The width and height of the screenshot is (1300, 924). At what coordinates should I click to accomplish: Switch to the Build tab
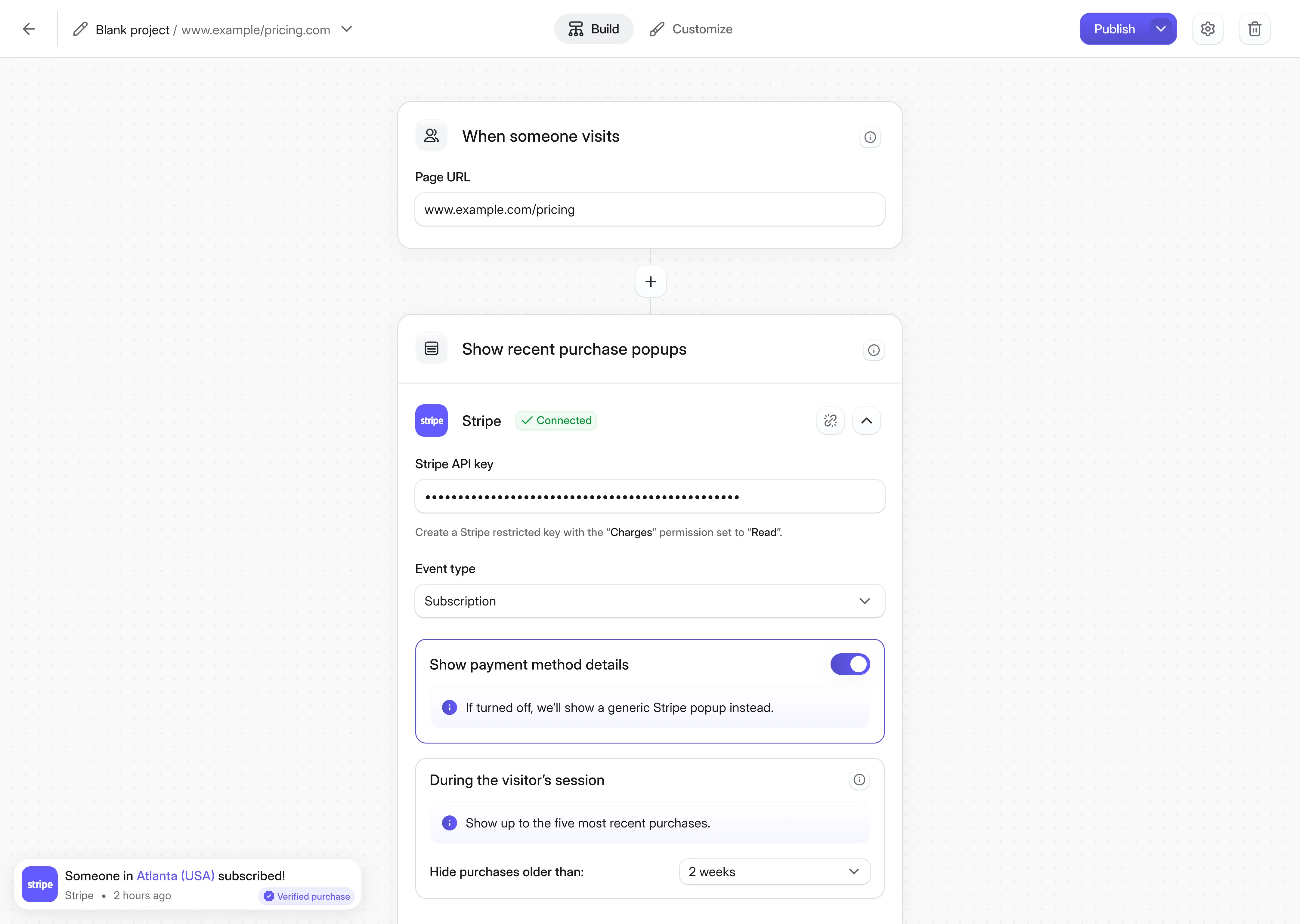tap(594, 29)
